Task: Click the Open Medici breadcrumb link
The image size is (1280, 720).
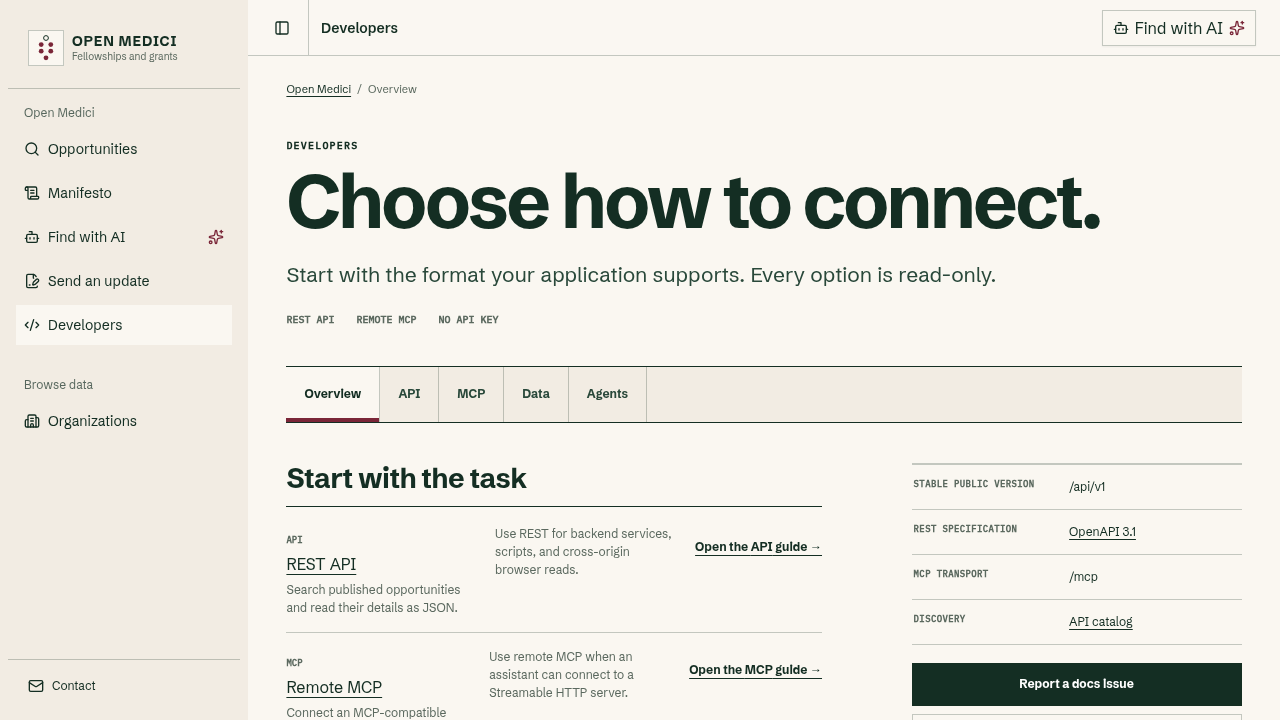Action: pyautogui.click(x=318, y=89)
